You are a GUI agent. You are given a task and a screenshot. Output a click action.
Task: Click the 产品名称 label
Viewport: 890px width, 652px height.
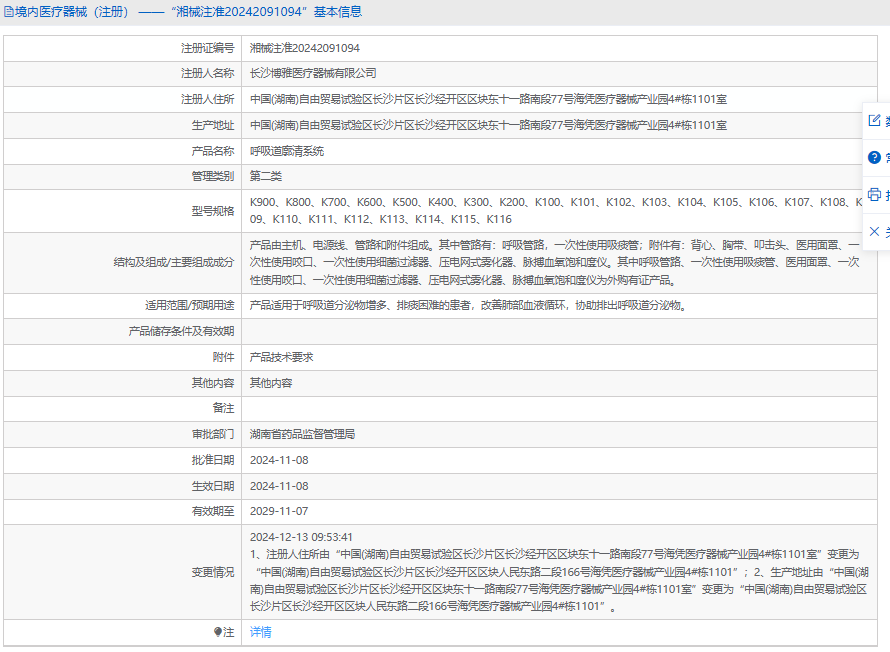[x=212, y=151]
